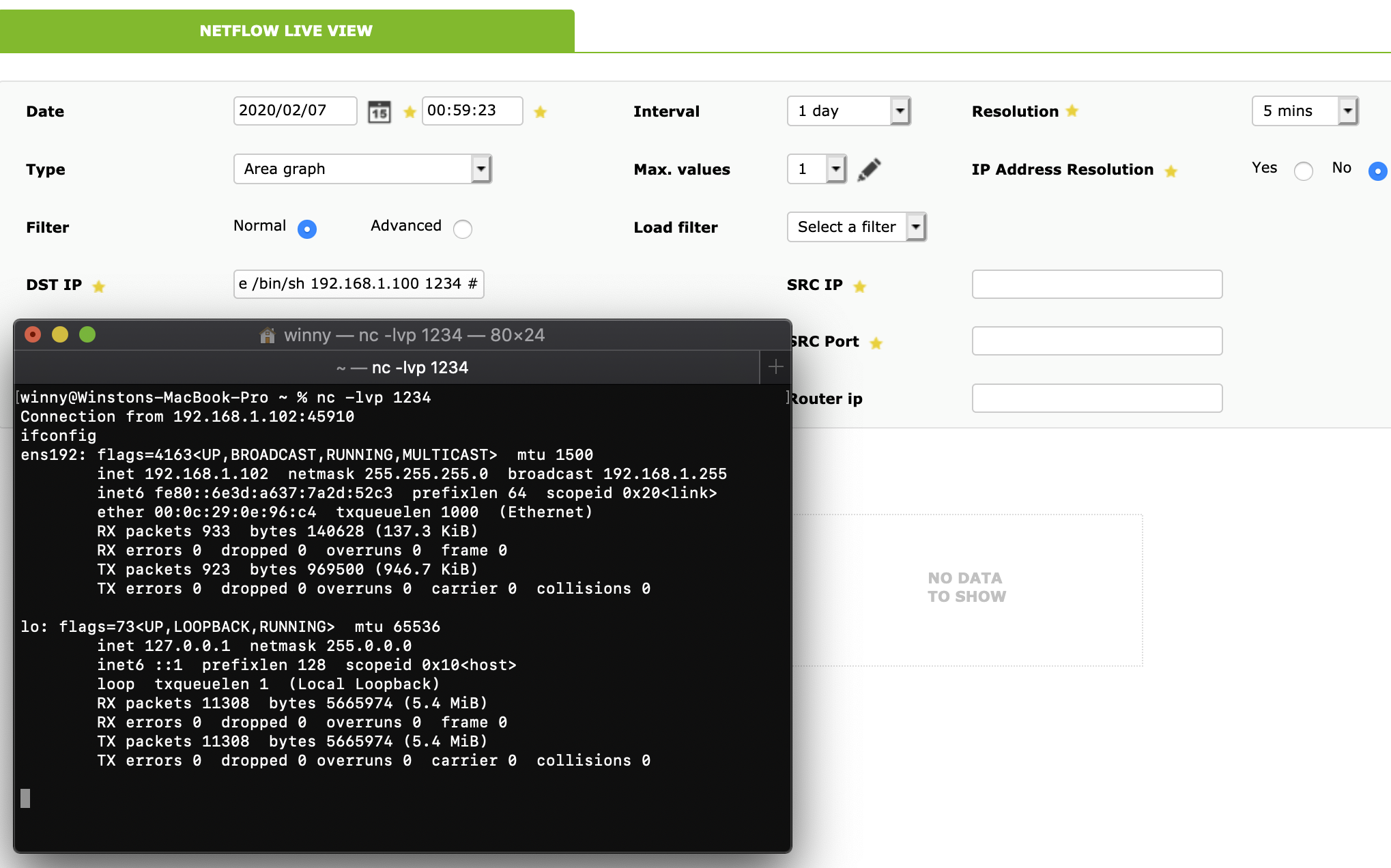Minimize the terminal with yellow button
The image size is (1391, 868).
point(60,334)
